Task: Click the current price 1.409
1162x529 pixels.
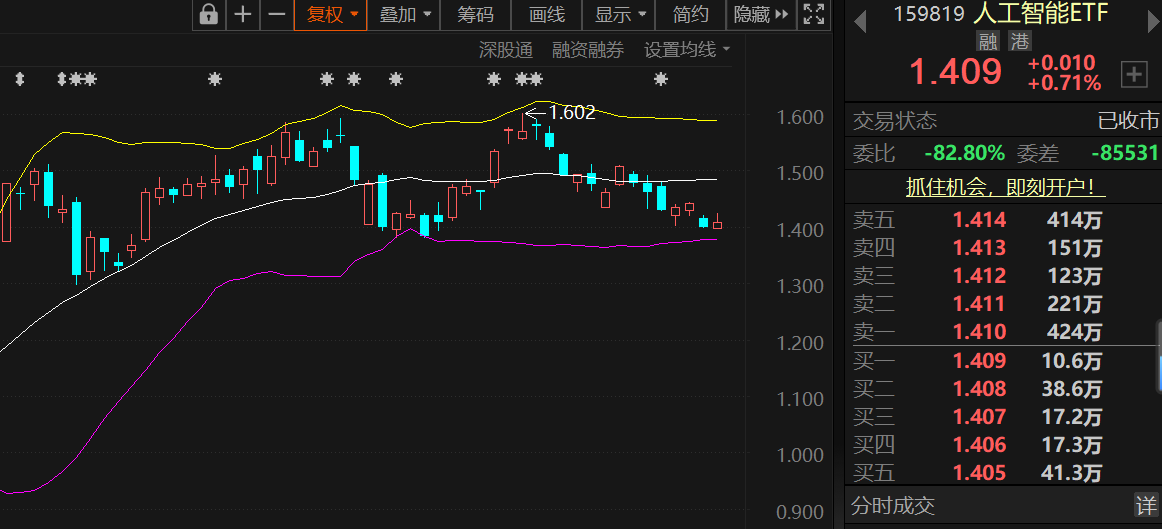Action: pyautogui.click(x=955, y=72)
